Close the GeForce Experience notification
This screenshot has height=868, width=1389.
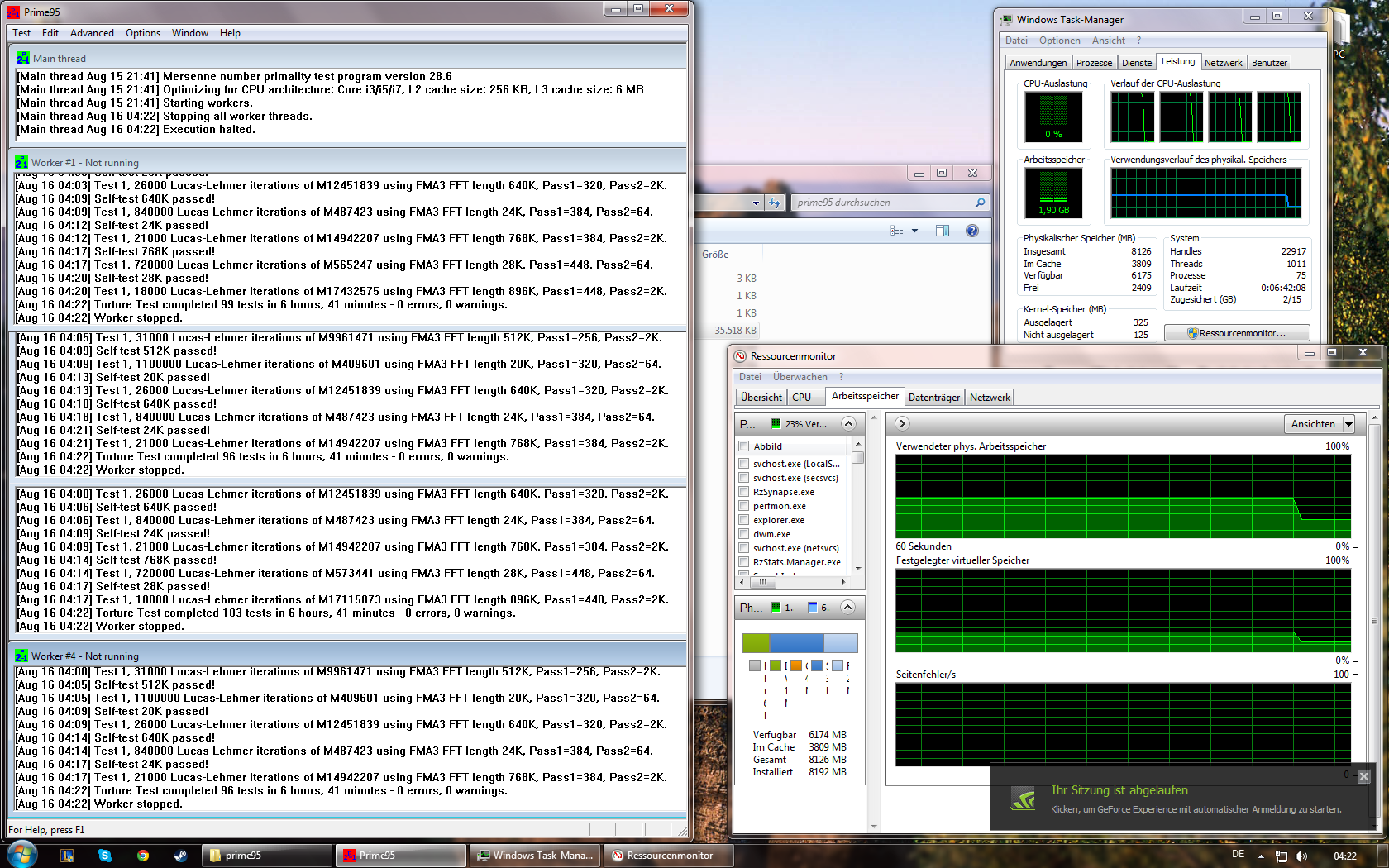click(1364, 776)
